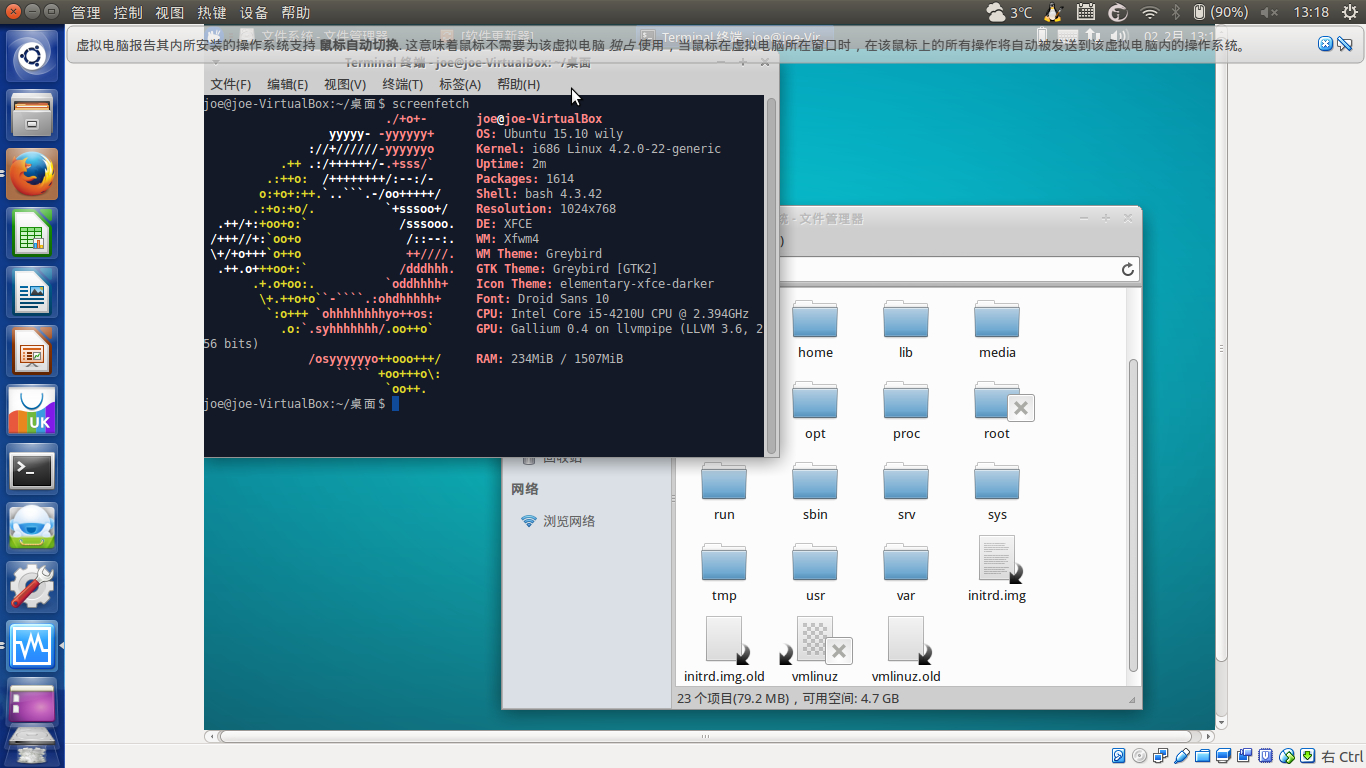Open terminal 标签(A) menu
The image size is (1366, 768).
[x=460, y=84]
